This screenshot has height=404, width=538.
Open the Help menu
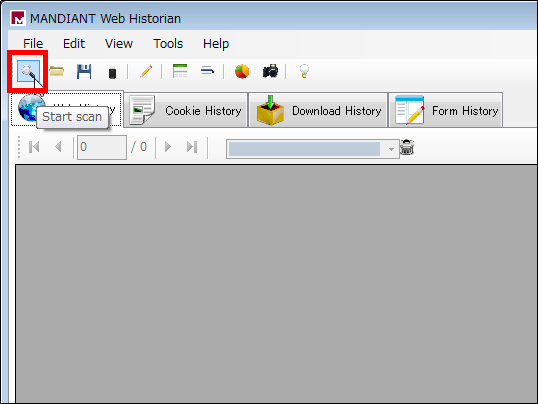[x=216, y=44]
